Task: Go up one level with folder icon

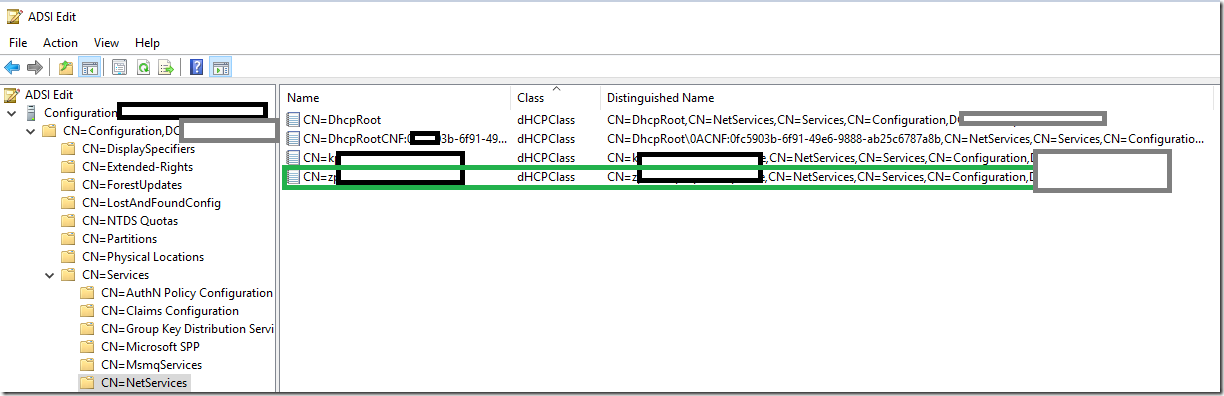Action: pyautogui.click(x=66, y=68)
